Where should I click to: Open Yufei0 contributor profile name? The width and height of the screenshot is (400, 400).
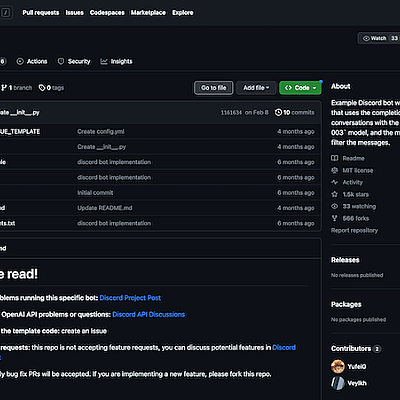(x=357, y=367)
